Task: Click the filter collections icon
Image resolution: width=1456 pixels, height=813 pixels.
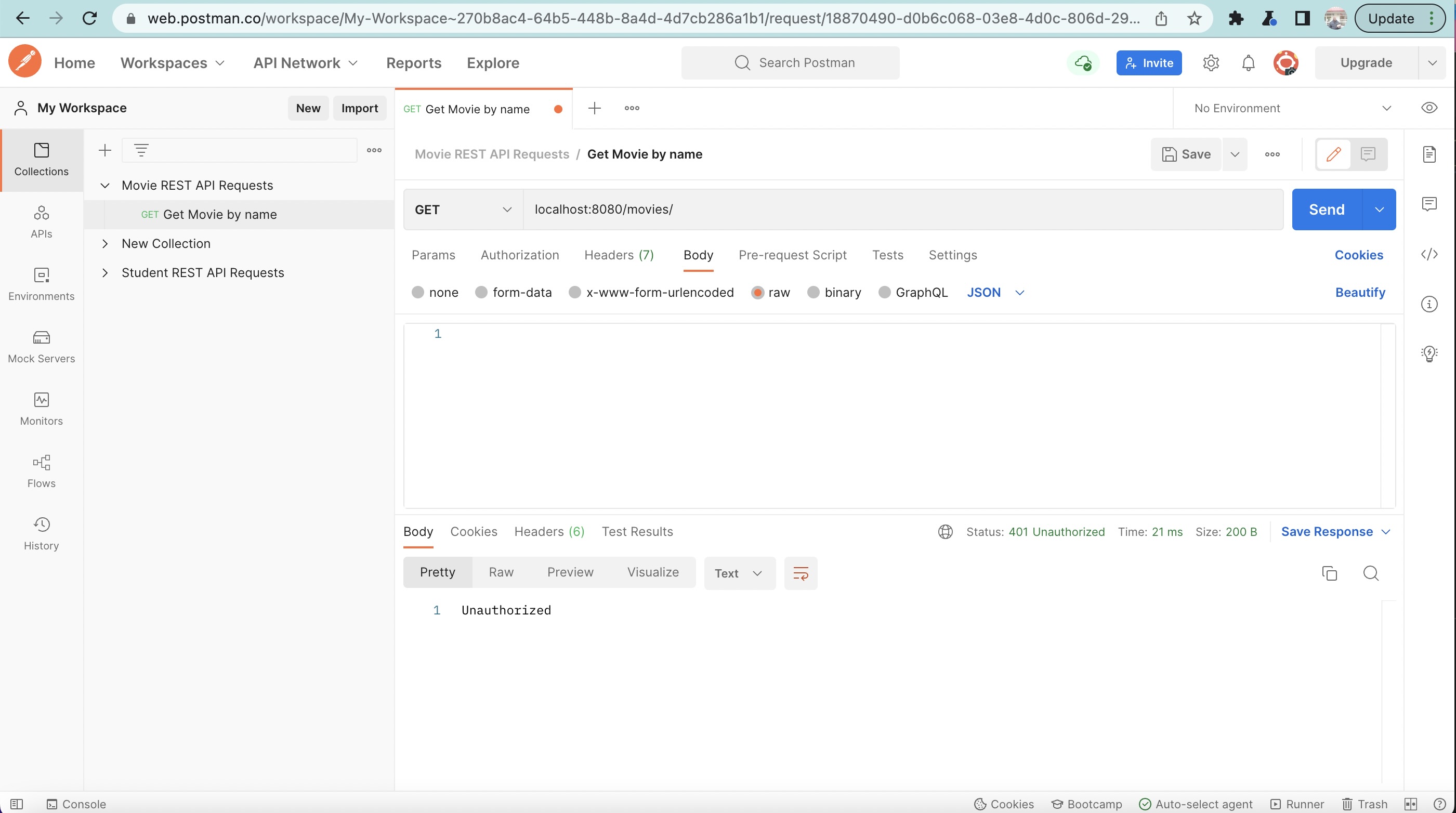Action: [141, 150]
